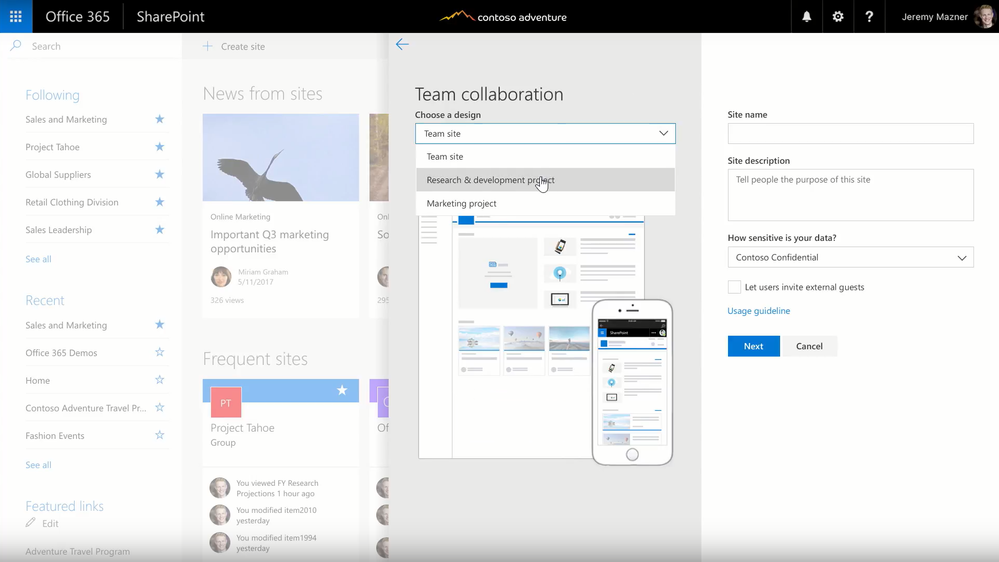999x562 pixels.
Task: Open Contoso Adventure Travel Pr... recent site
Action: 86,408
